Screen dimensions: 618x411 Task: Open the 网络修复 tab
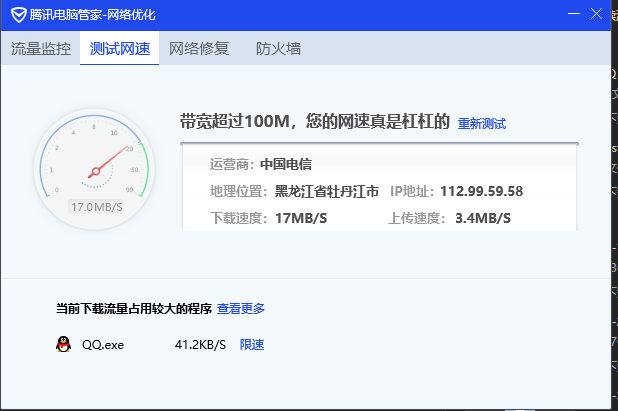[x=199, y=48]
